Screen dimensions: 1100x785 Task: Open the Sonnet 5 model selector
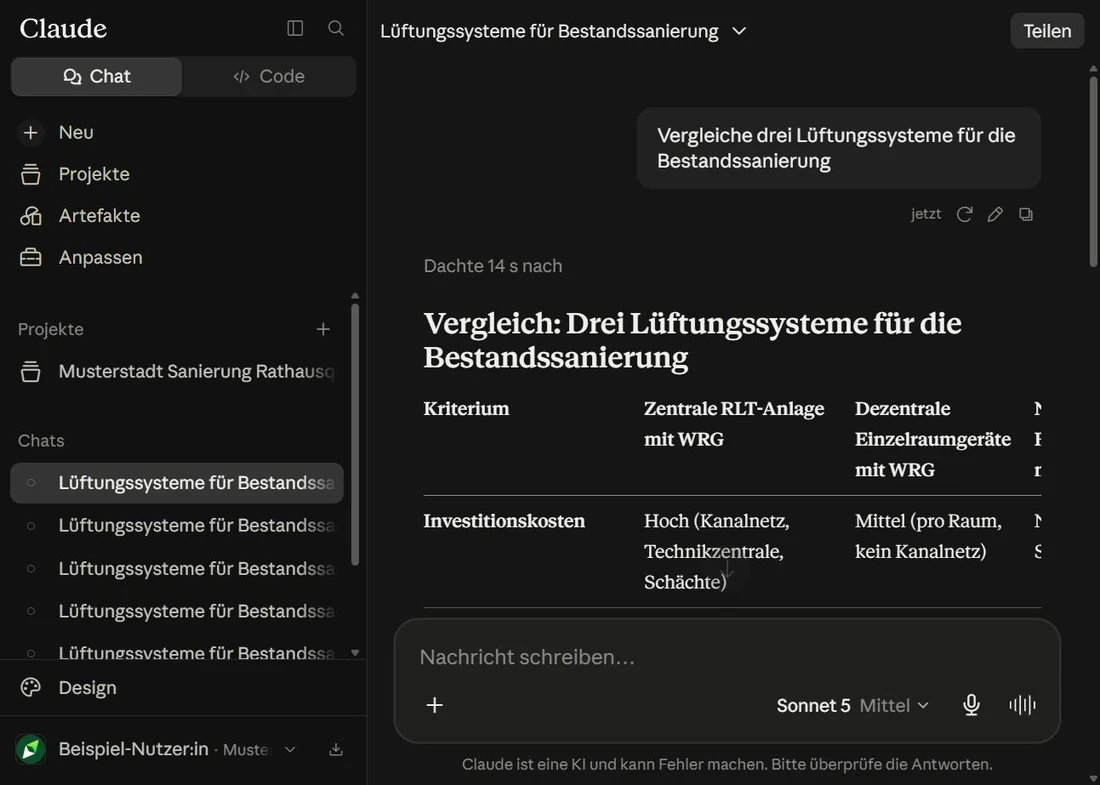click(852, 705)
